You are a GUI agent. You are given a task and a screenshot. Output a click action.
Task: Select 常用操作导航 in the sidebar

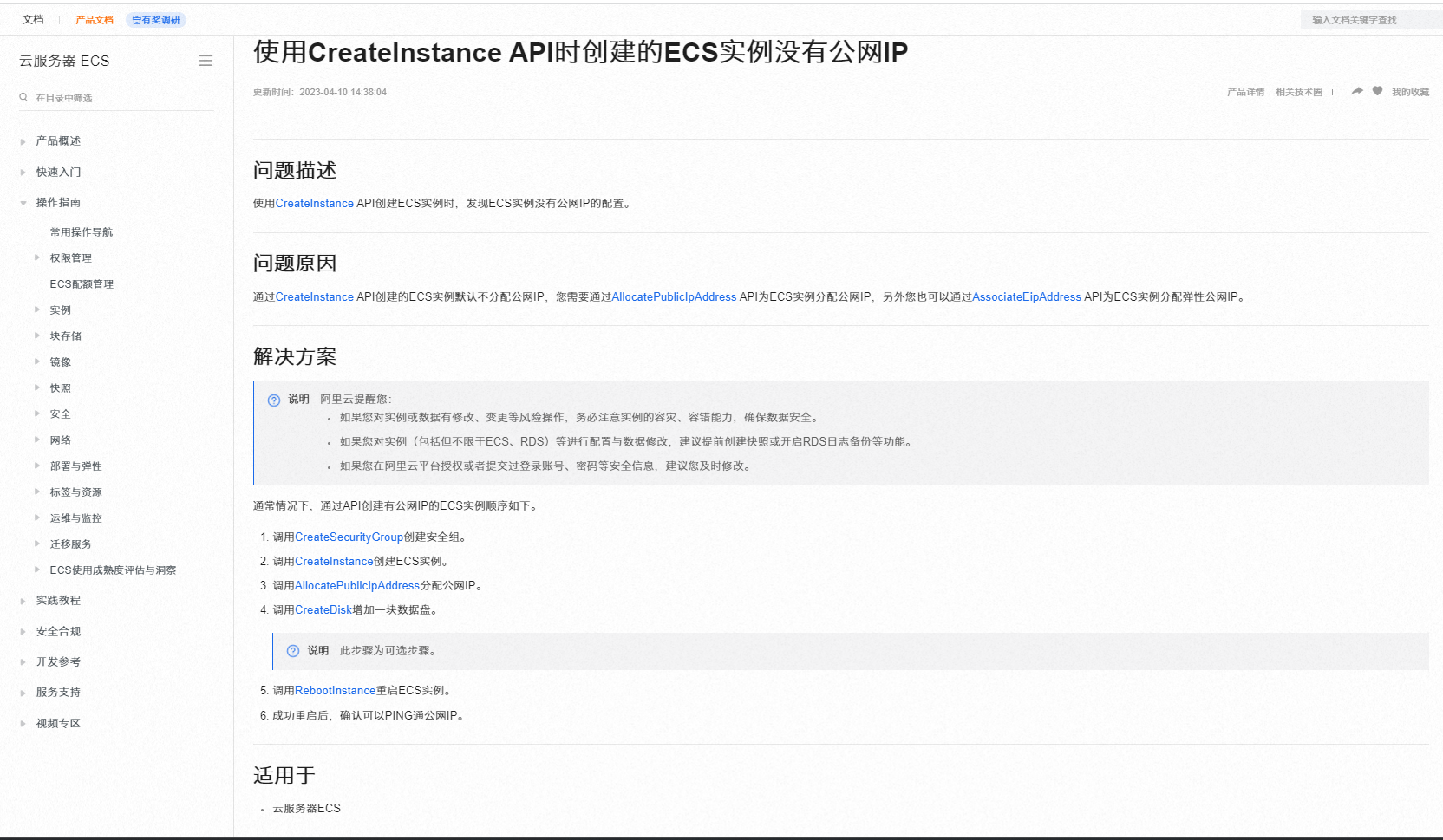coord(82,232)
